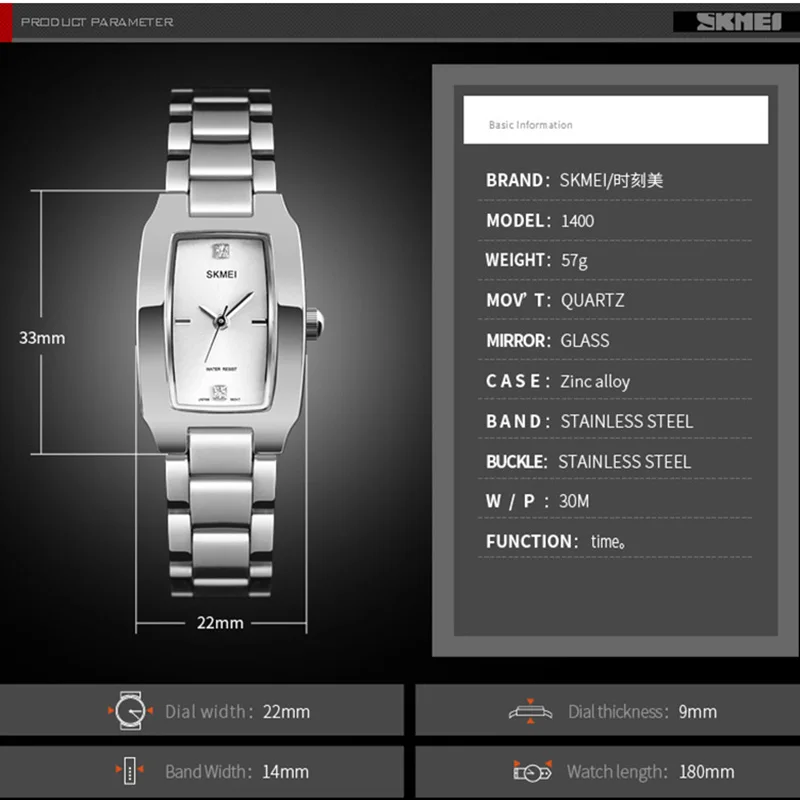Click the 22mm width label under watch
This screenshot has height=800, width=800.
[220, 623]
